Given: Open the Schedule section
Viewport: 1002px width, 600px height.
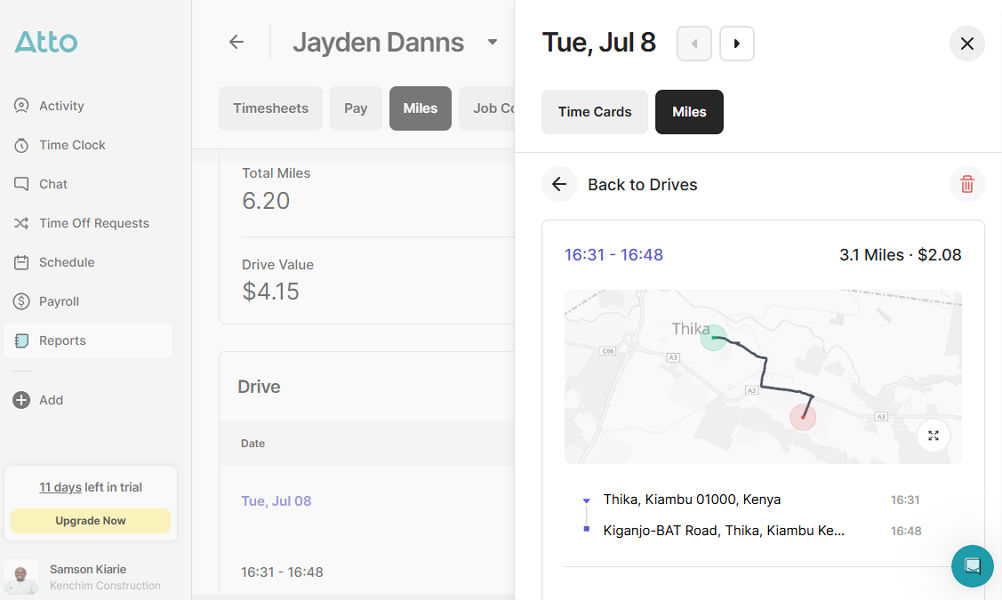Looking at the screenshot, I should [66, 261].
